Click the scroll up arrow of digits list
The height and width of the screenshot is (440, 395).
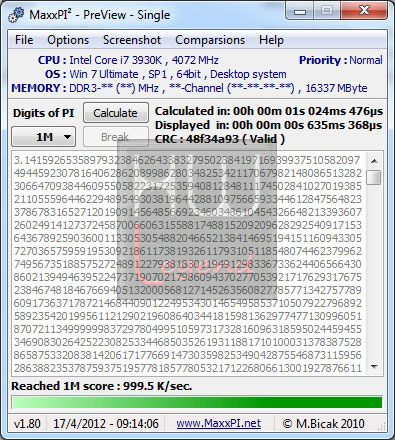pos(374,161)
